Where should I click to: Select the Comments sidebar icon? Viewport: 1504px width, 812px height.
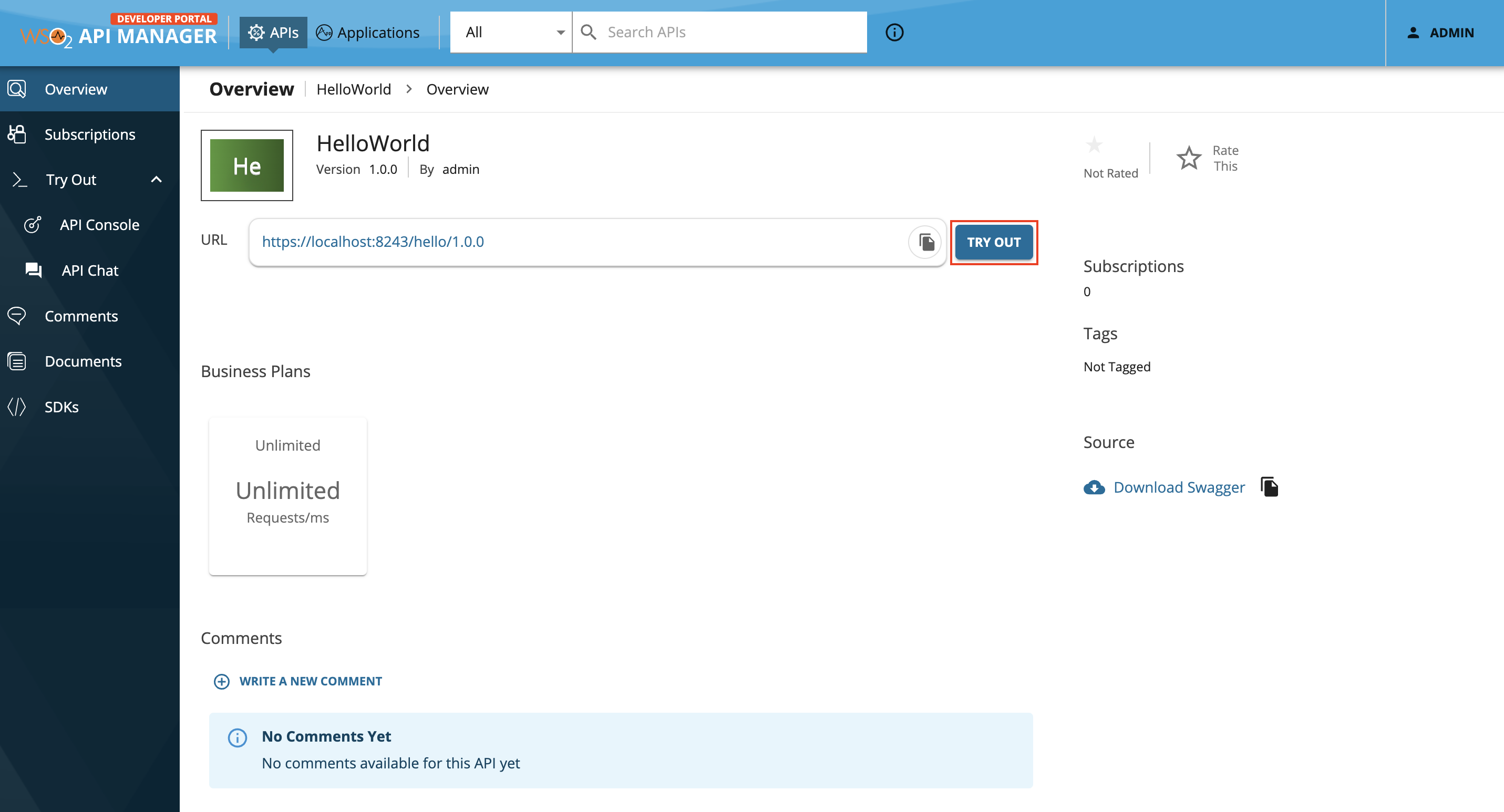(x=16, y=316)
